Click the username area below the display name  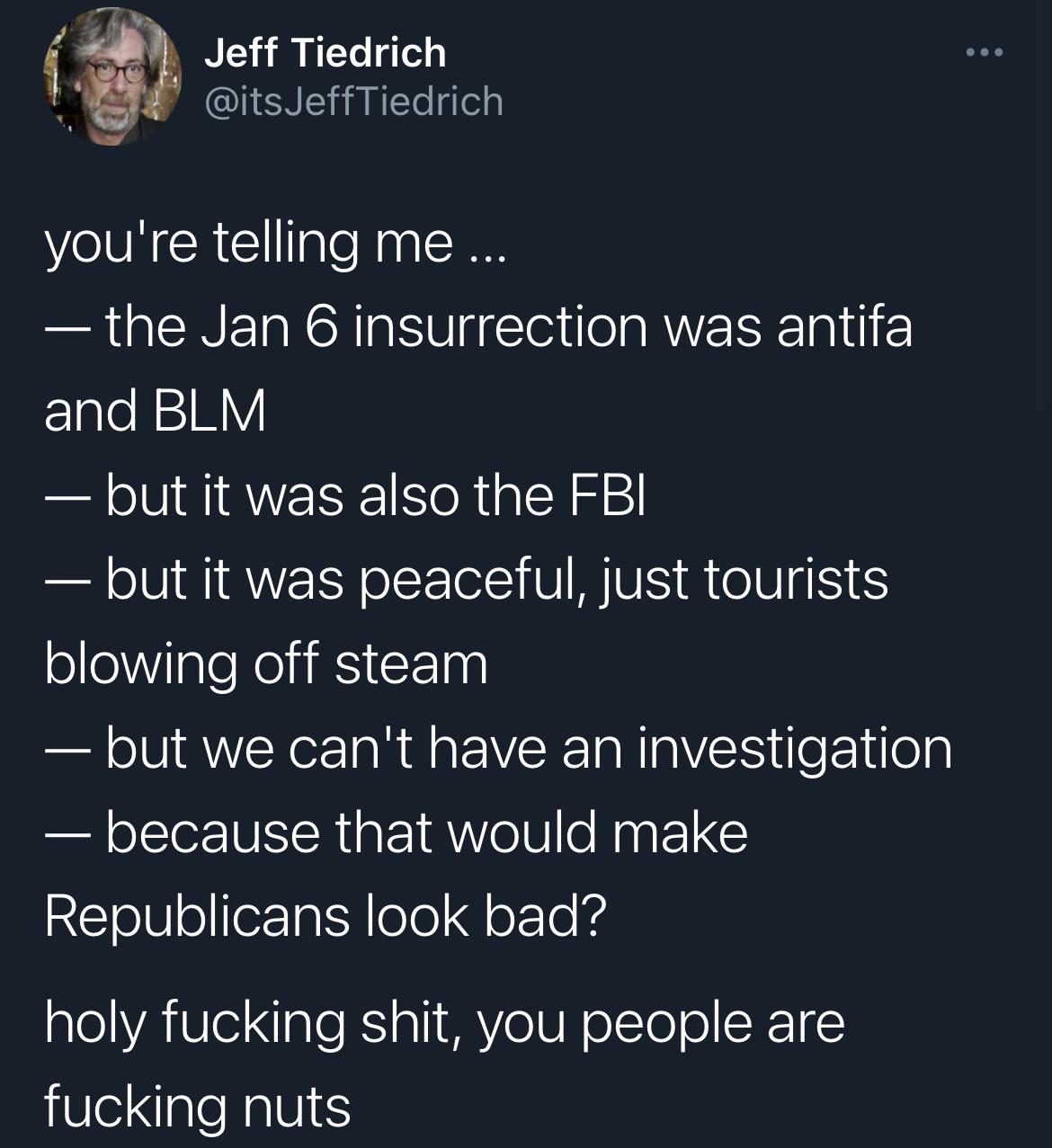[353, 102]
